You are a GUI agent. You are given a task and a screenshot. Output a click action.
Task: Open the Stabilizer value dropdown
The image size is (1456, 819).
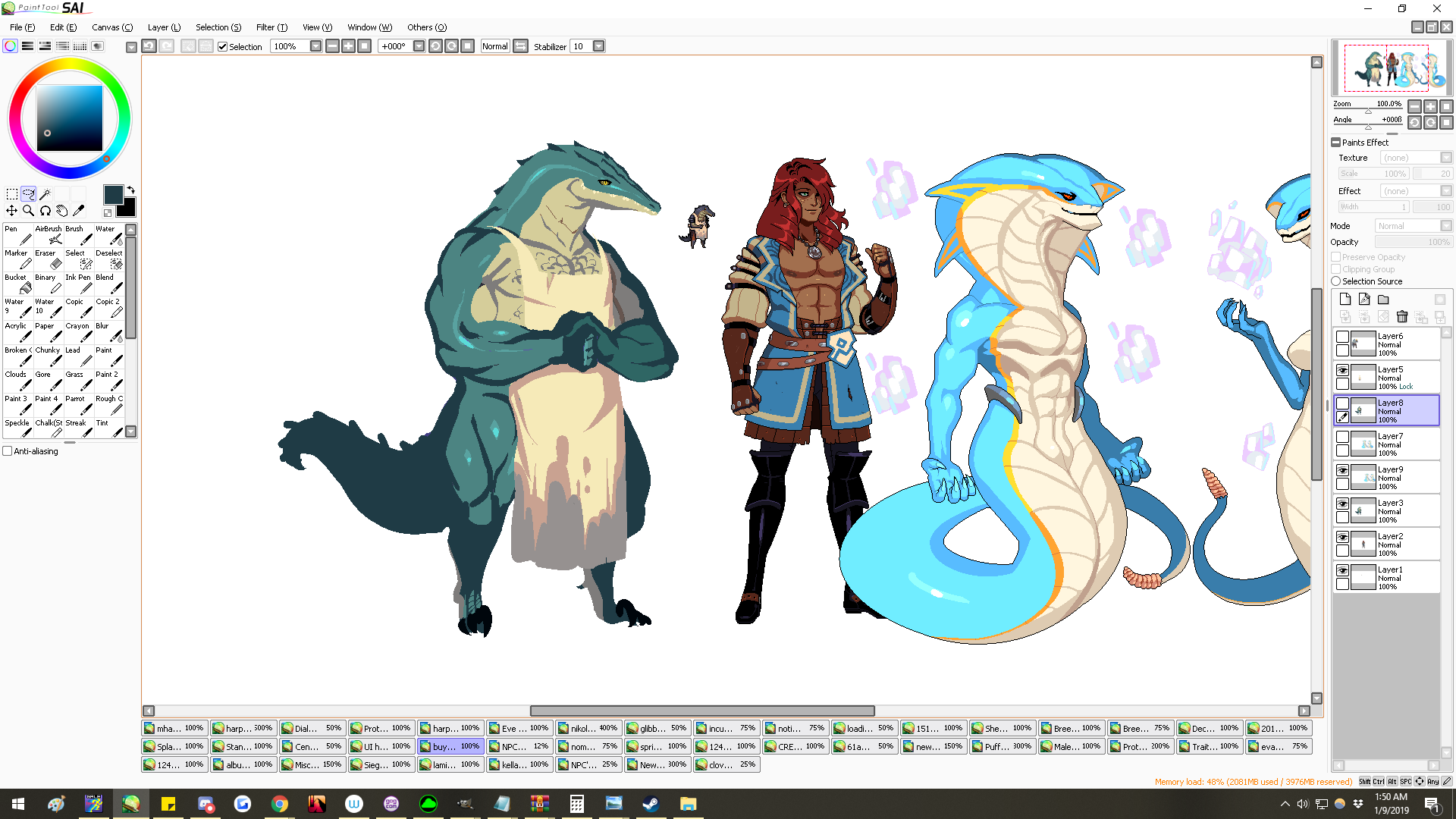(598, 47)
